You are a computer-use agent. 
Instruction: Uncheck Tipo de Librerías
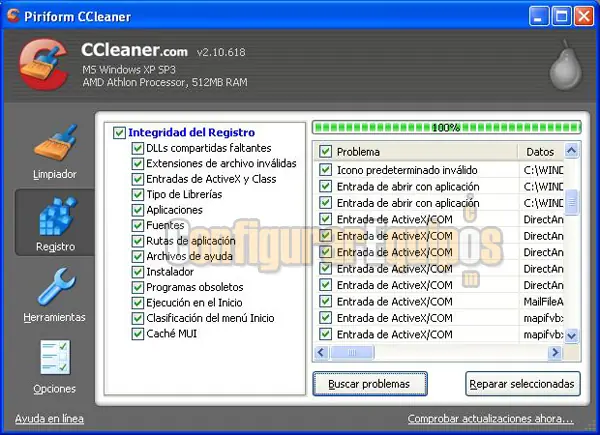pyautogui.click(x=137, y=194)
